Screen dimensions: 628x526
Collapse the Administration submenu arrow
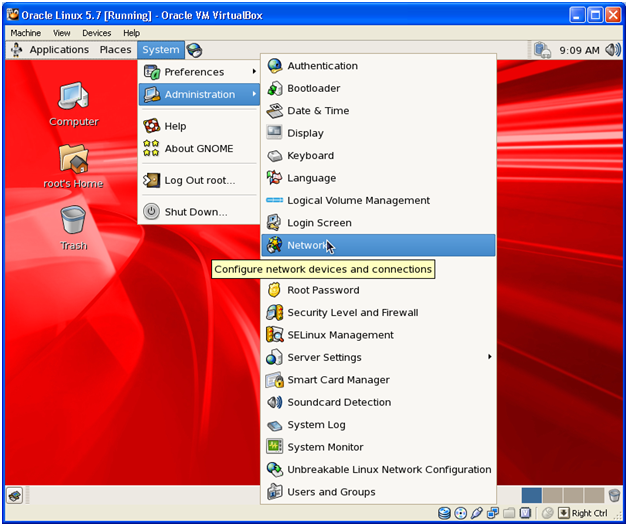point(254,94)
